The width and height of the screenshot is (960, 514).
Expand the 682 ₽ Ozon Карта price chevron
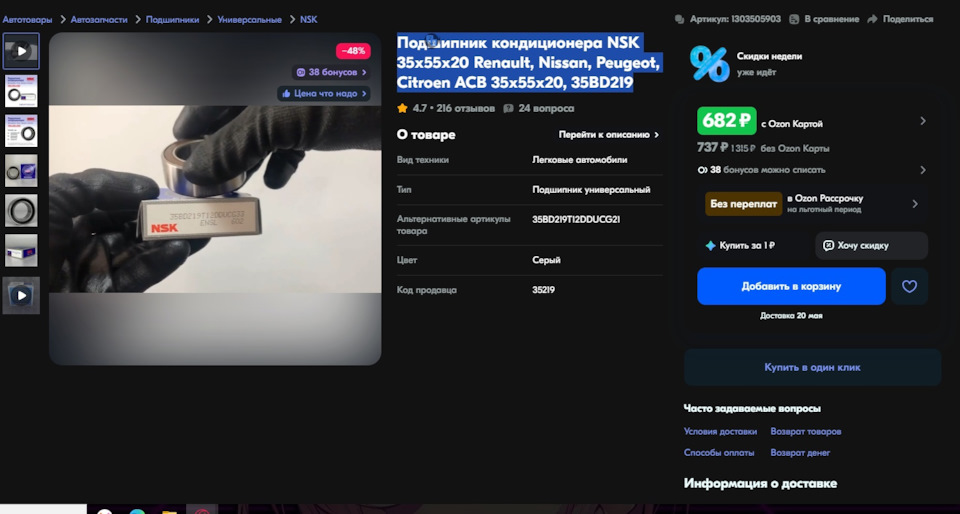tap(923, 121)
